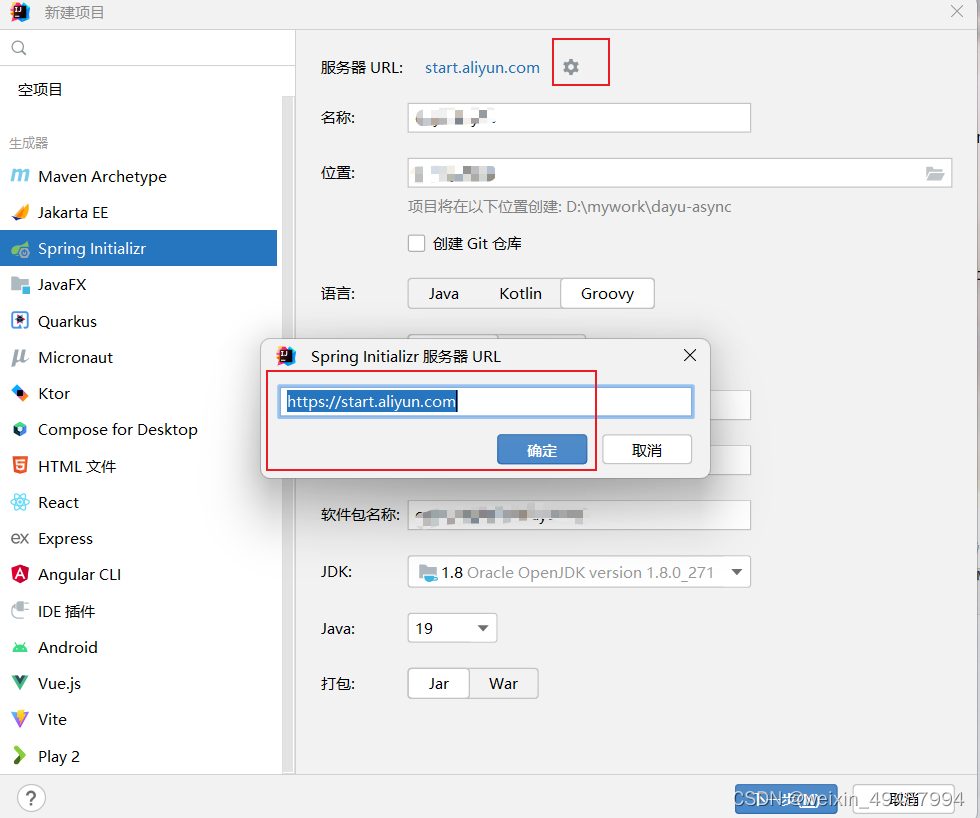Switch packaging to War
The width and height of the screenshot is (980, 818).
(x=503, y=683)
